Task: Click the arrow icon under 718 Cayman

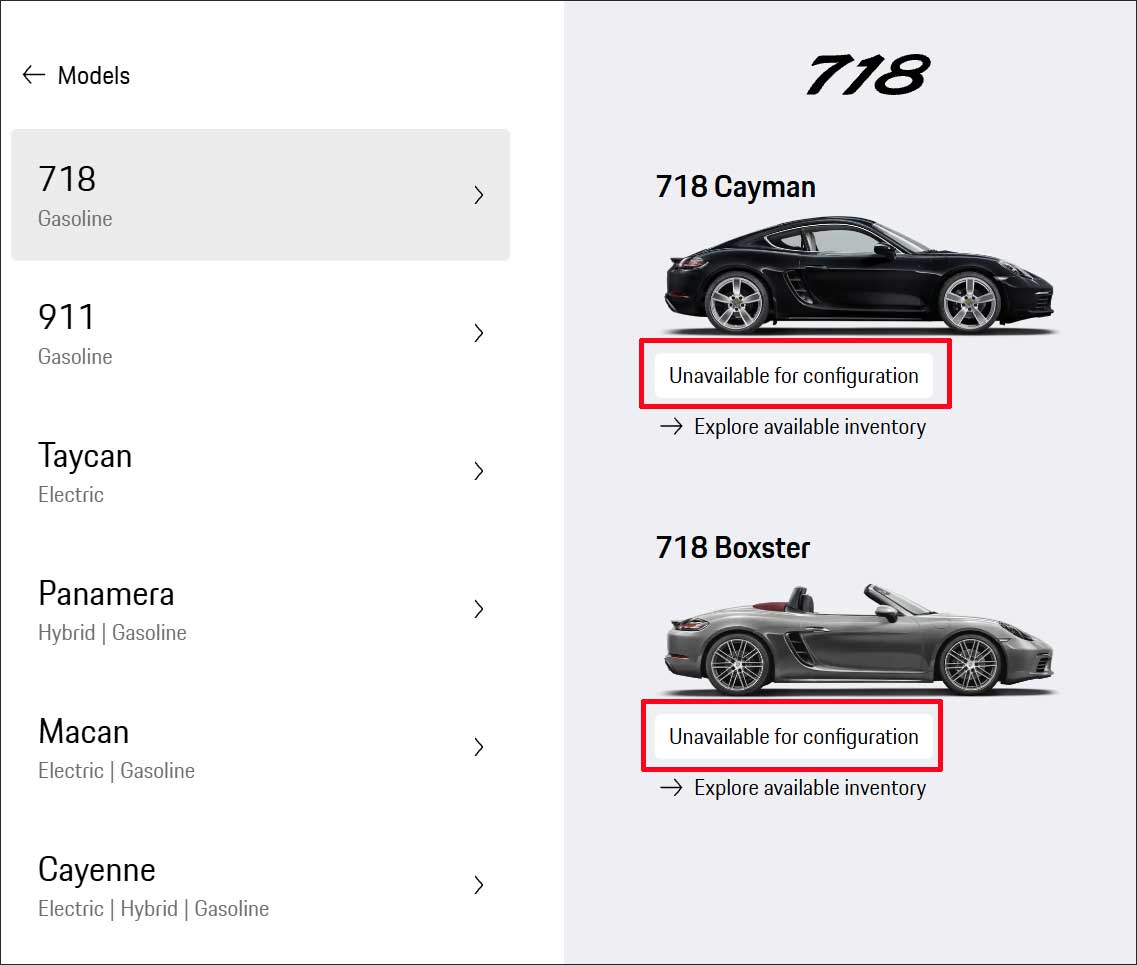Action: point(671,427)
